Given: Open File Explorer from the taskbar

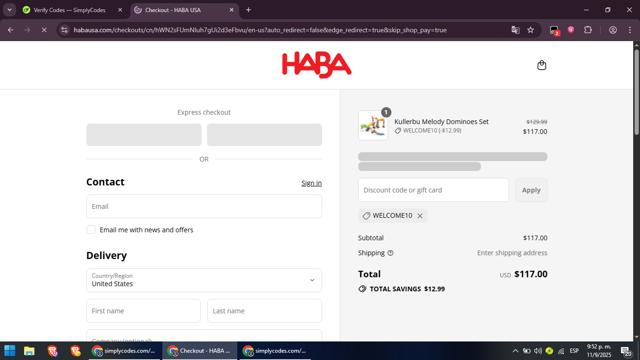Looking at the screenshot, I should click(29, 351).
